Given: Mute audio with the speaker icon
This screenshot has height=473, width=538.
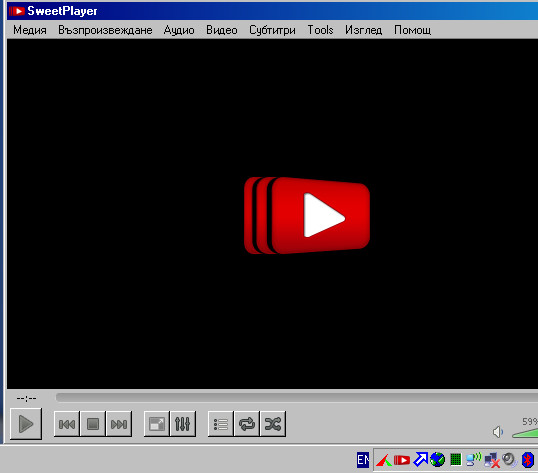Looking at the screenshot, I should click(x=498, y=432).
